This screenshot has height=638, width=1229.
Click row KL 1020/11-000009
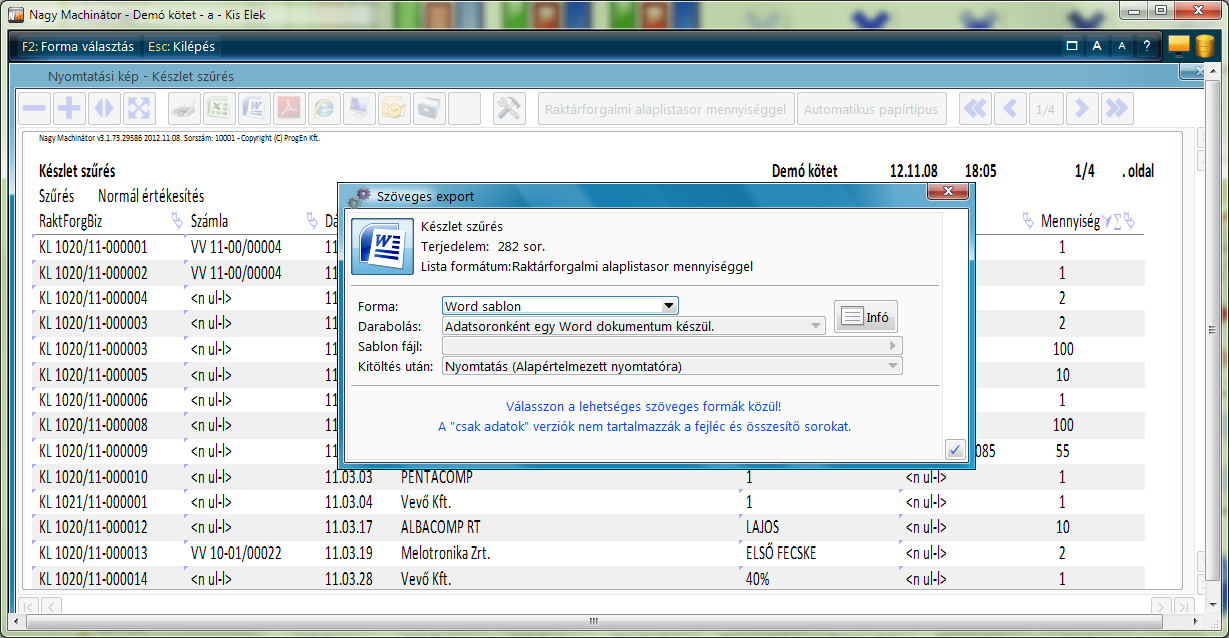pyautogui.click(x=590, y=451)
